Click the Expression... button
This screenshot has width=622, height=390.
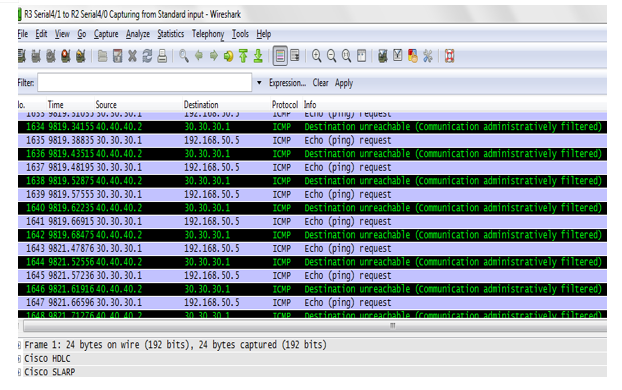coord(287,83)
